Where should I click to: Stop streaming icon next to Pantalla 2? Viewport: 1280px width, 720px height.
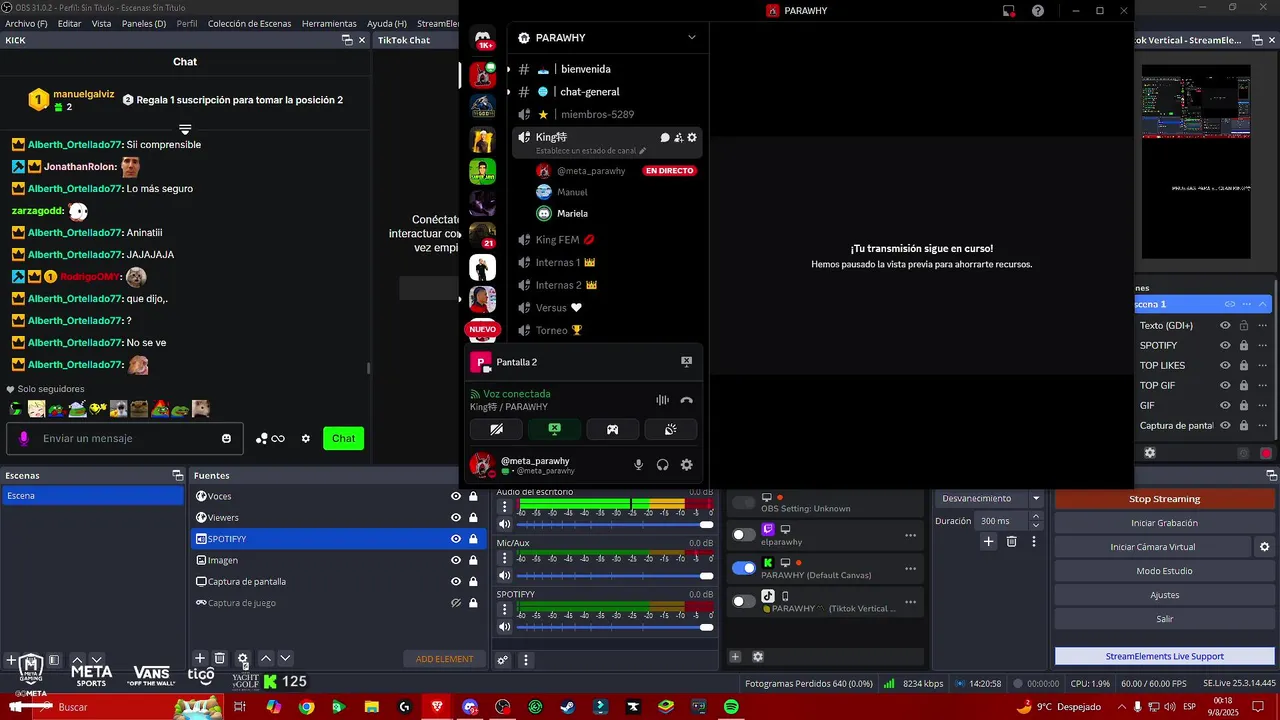(686, 362)
